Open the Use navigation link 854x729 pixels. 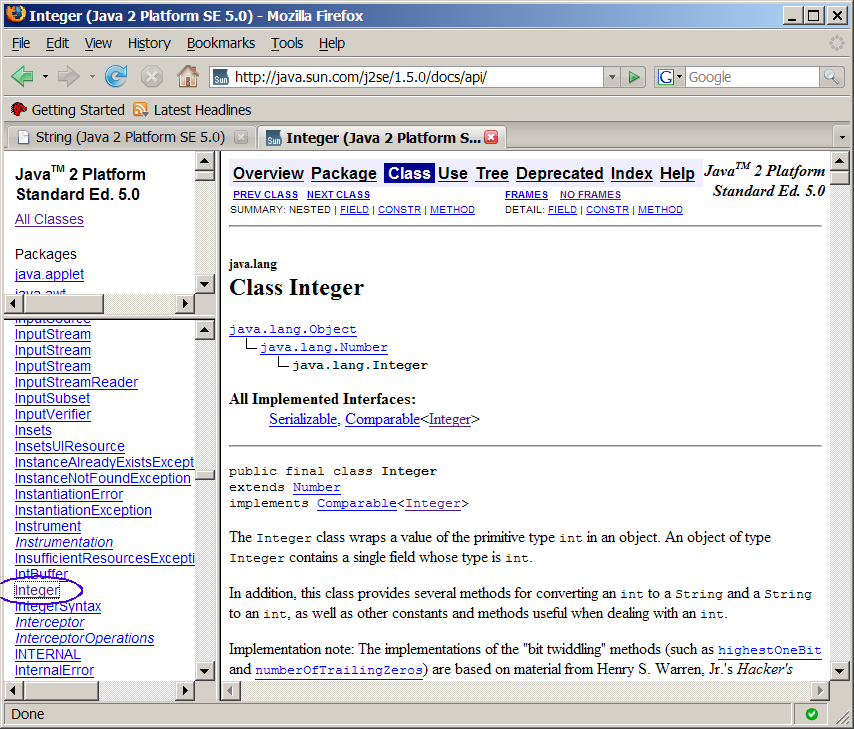tap(453, 173)
